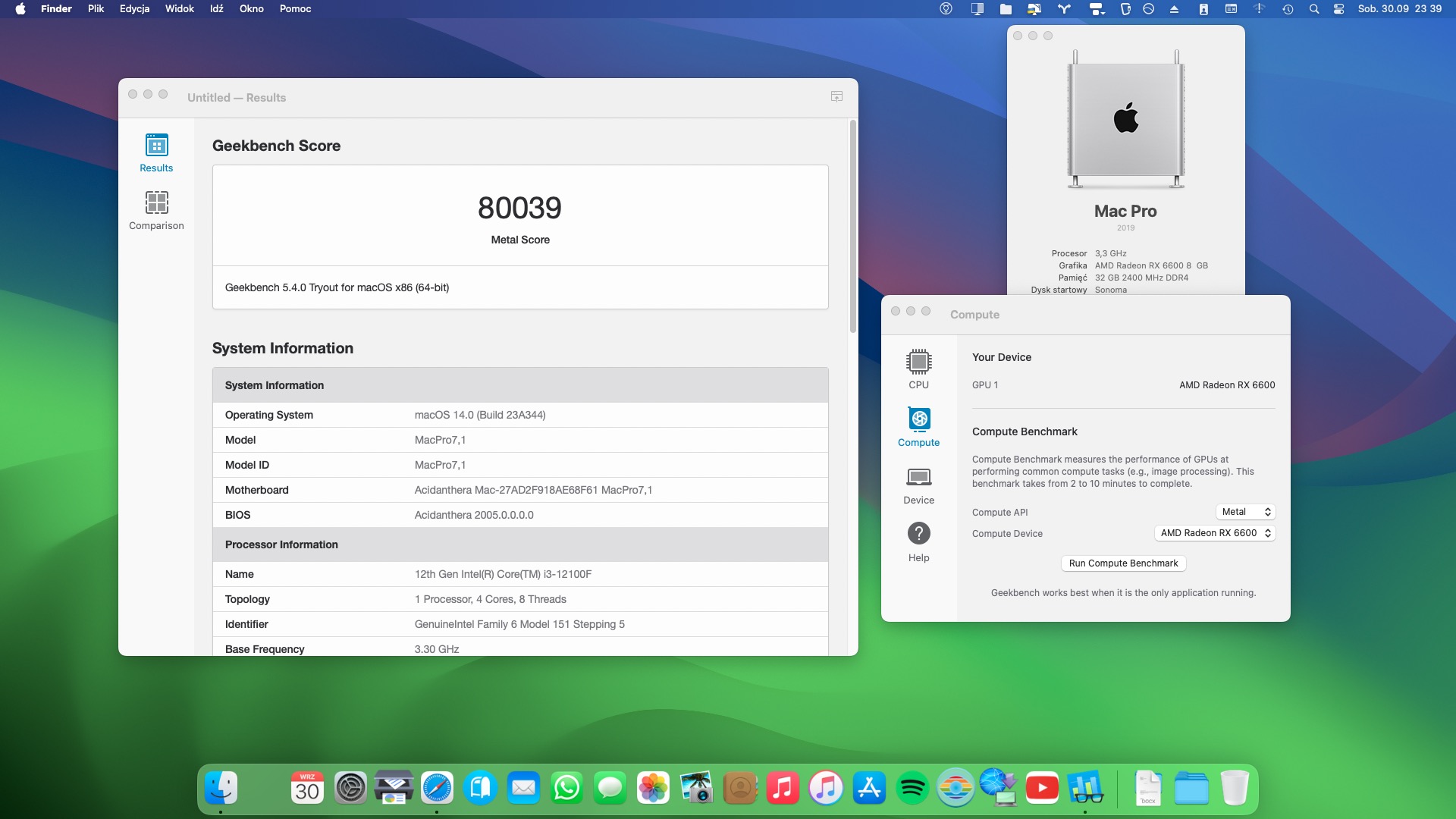
Task: Open Spotify from the dock
Action: pyautogui.click(x=912, y=789)
